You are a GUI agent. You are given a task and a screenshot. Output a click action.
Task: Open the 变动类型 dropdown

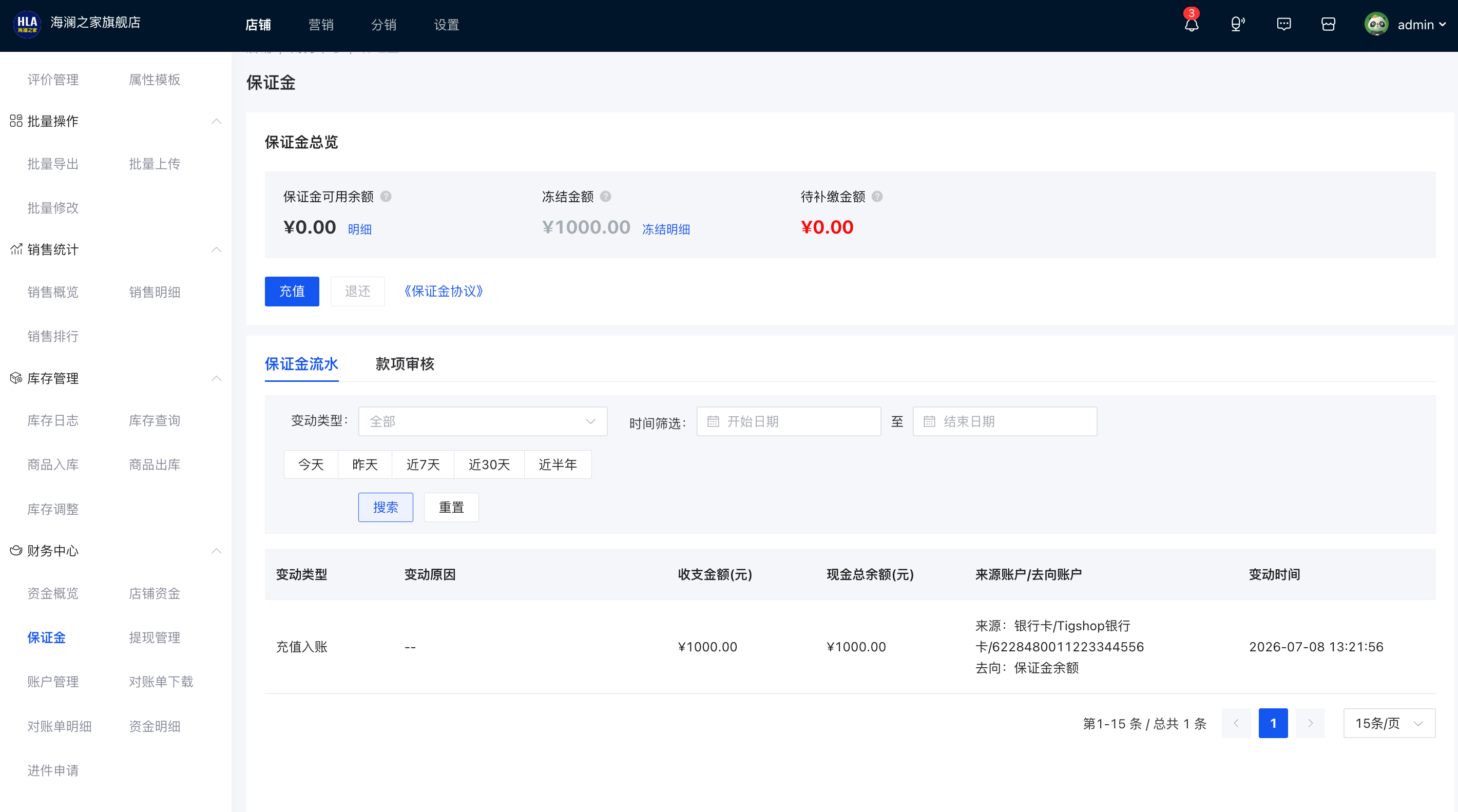tap(483, 421)
